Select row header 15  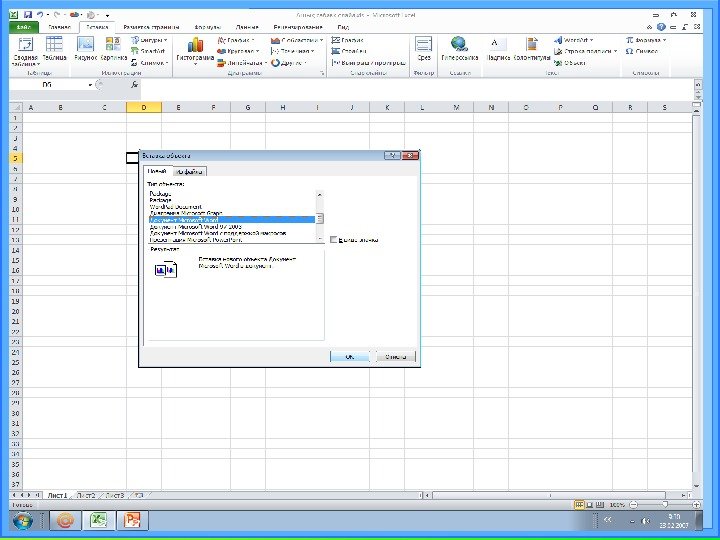[x=16, y=260]
